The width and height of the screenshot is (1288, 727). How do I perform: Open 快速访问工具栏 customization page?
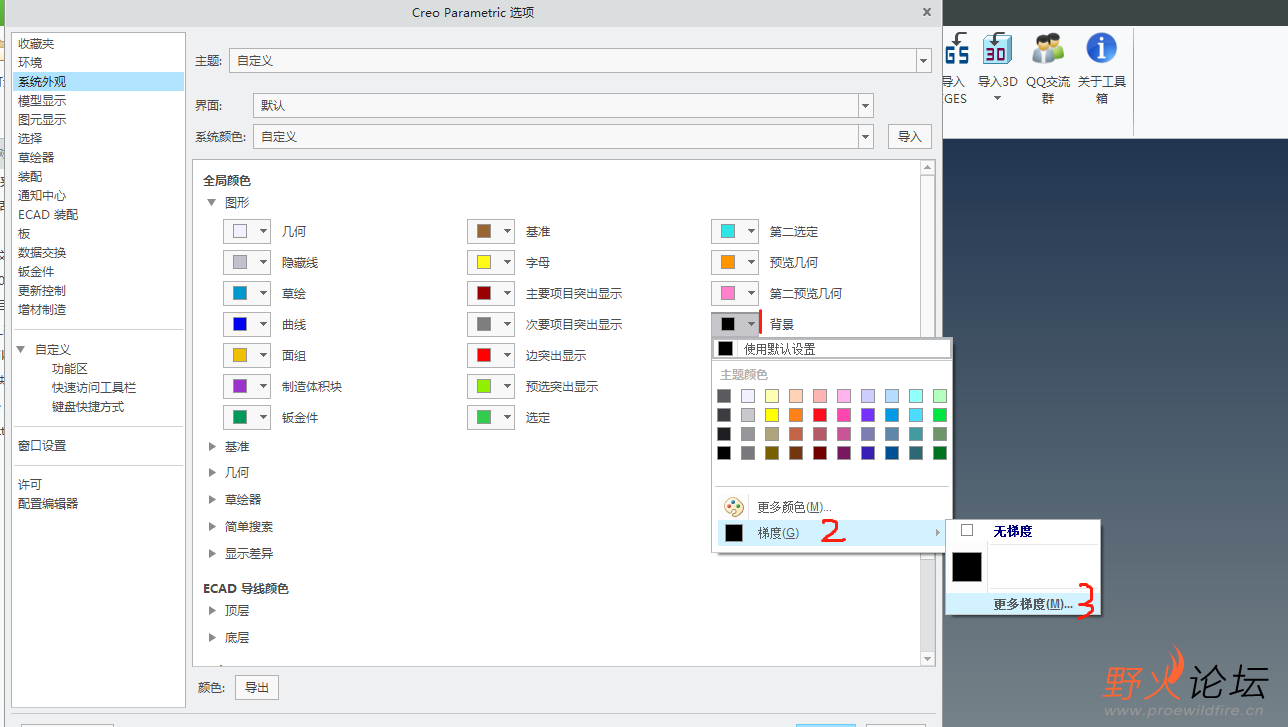[94, 388]
